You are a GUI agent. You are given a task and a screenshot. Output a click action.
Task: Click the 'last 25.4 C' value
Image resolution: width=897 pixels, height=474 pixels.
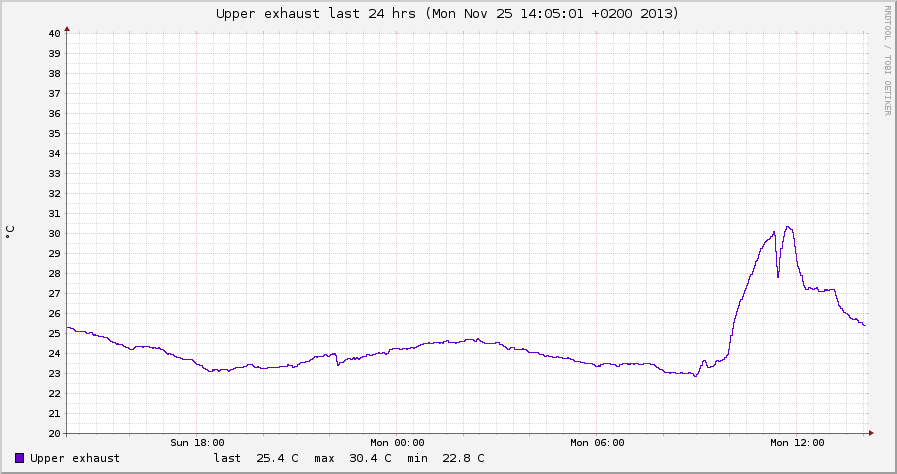256,458
